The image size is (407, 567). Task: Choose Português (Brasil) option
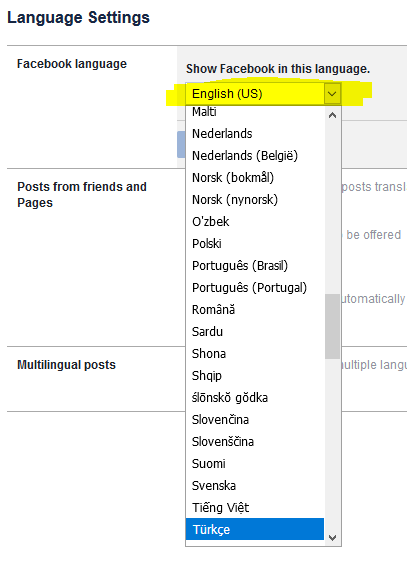click(x=255, y=266)
